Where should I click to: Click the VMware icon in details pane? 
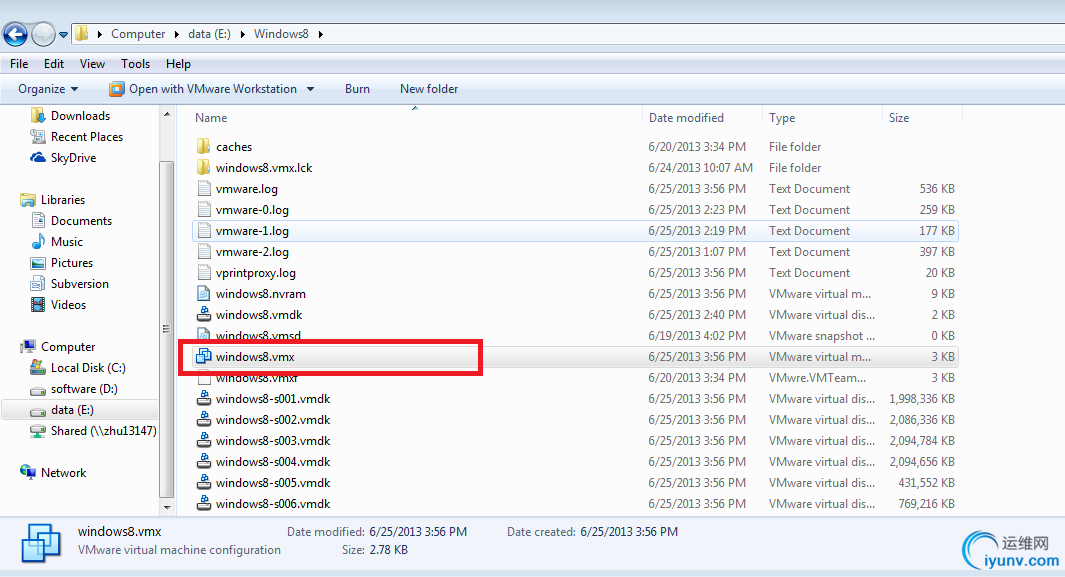click(41, 543)
